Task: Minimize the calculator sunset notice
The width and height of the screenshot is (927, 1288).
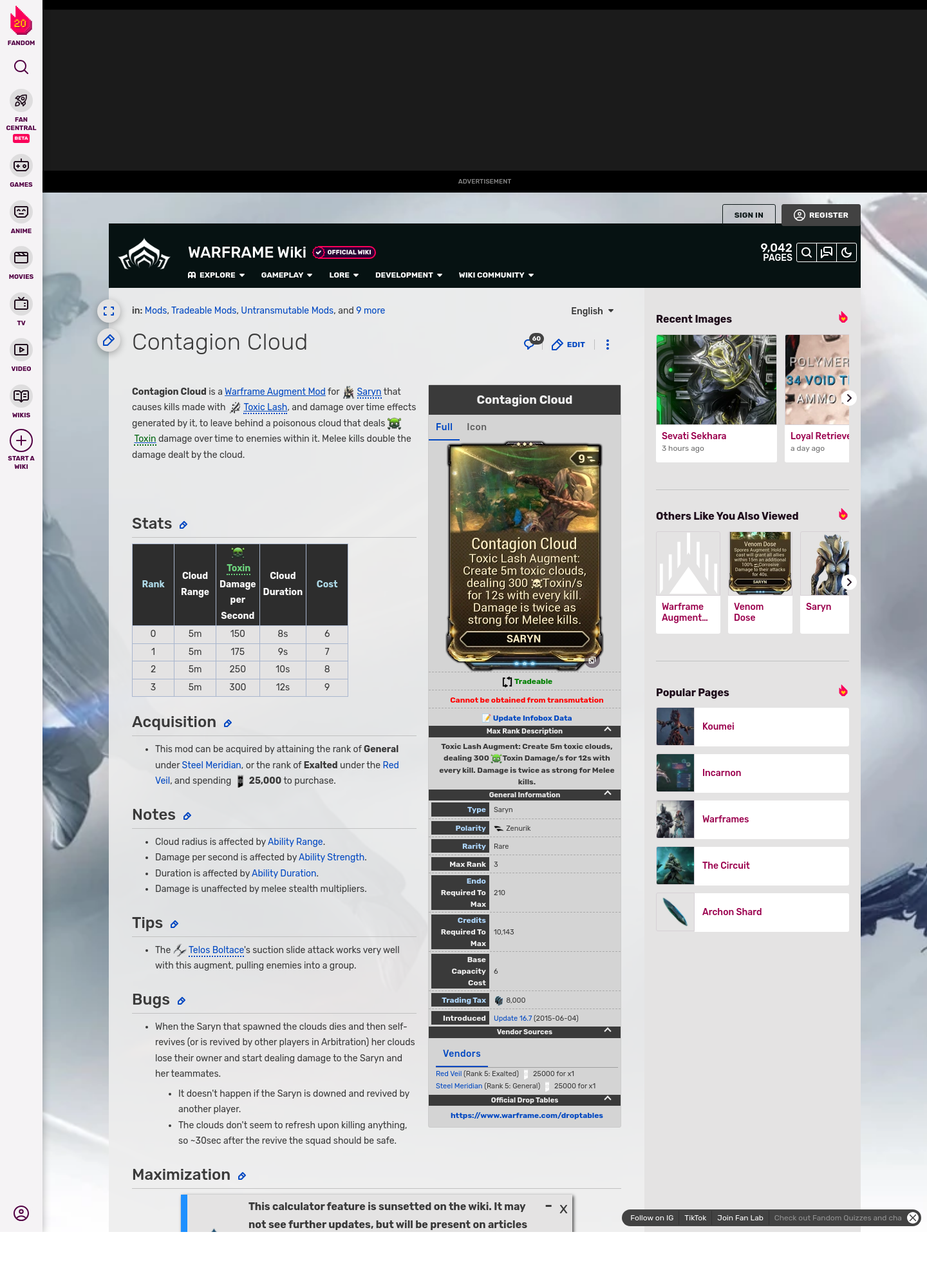Action: (x=548, y=1206)
